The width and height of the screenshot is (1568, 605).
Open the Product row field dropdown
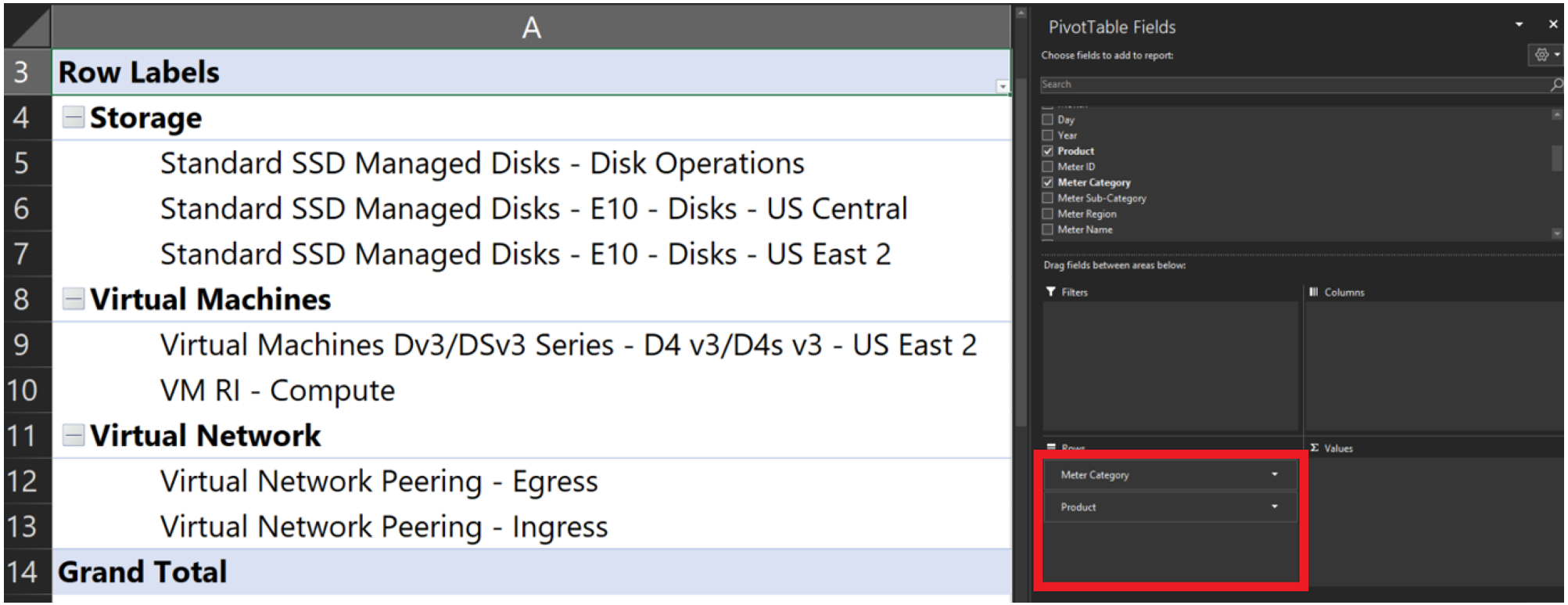point(1275,506)
